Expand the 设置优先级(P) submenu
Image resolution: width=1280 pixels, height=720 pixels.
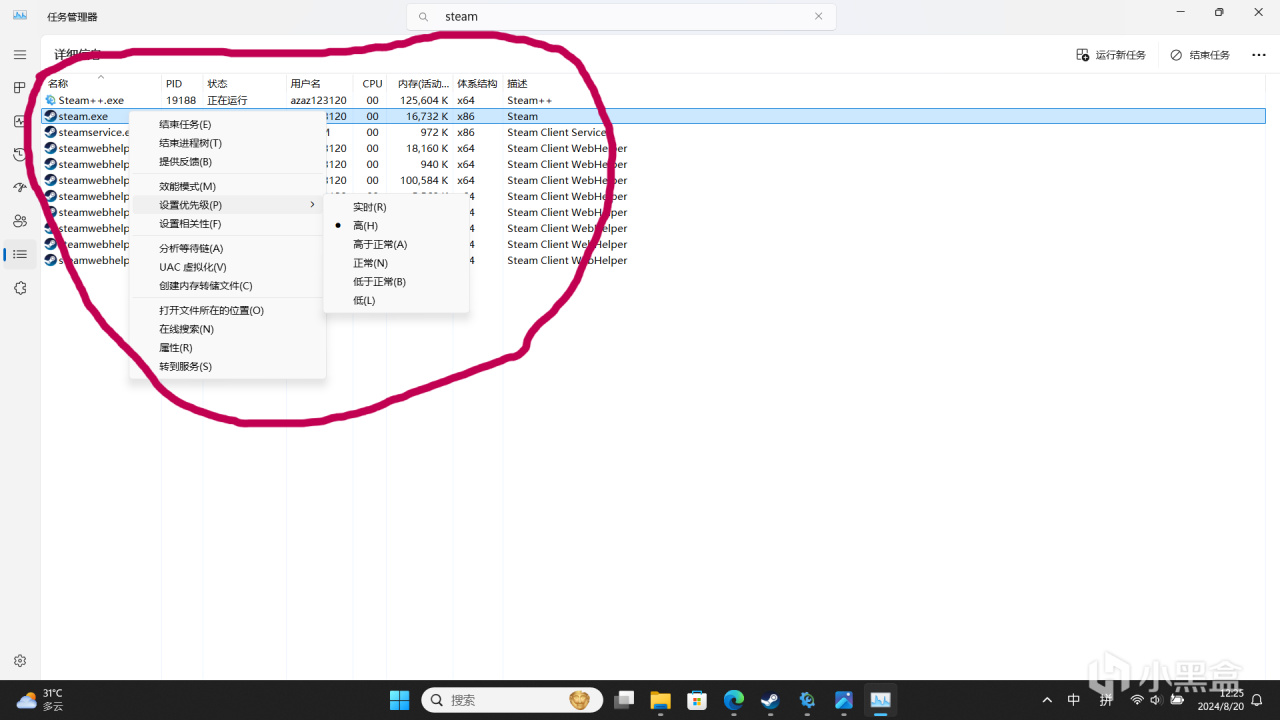pyautogui.click(x=227, y=205)
